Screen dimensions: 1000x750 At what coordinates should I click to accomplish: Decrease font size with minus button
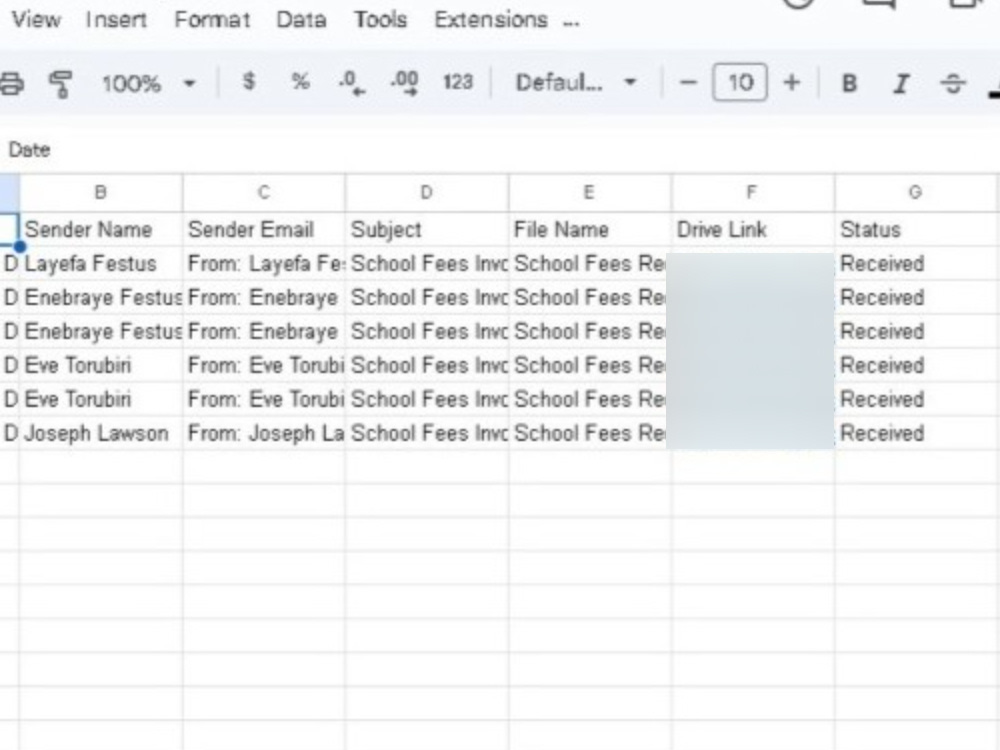(688, 82)
